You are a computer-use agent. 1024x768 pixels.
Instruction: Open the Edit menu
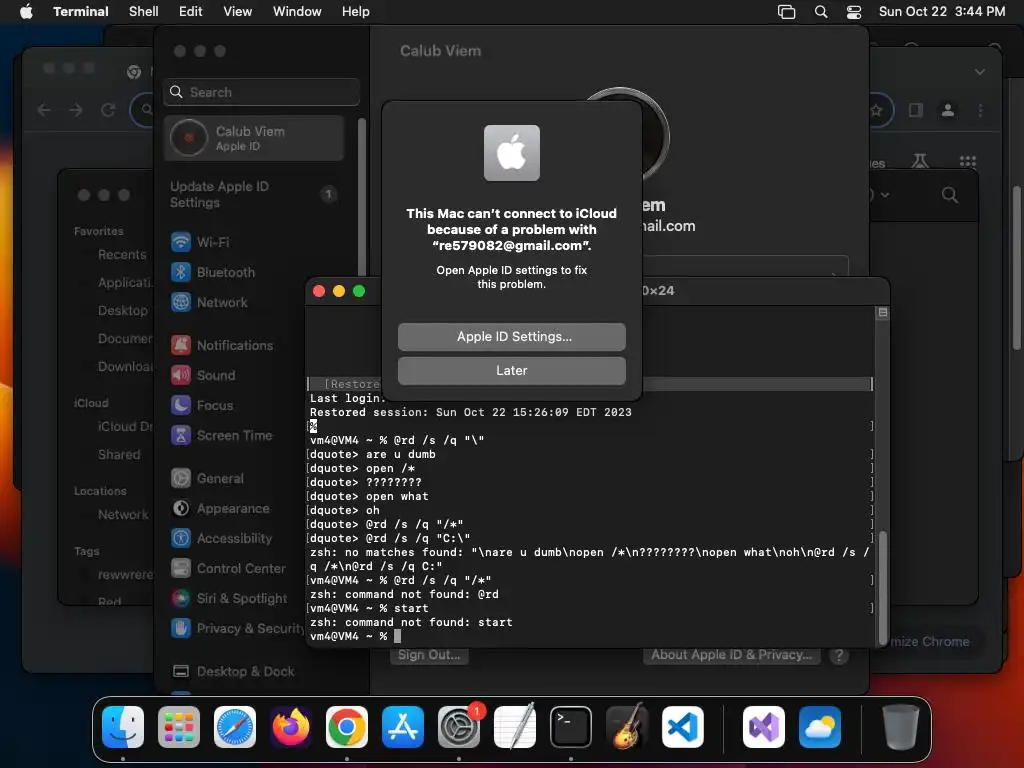190,11
